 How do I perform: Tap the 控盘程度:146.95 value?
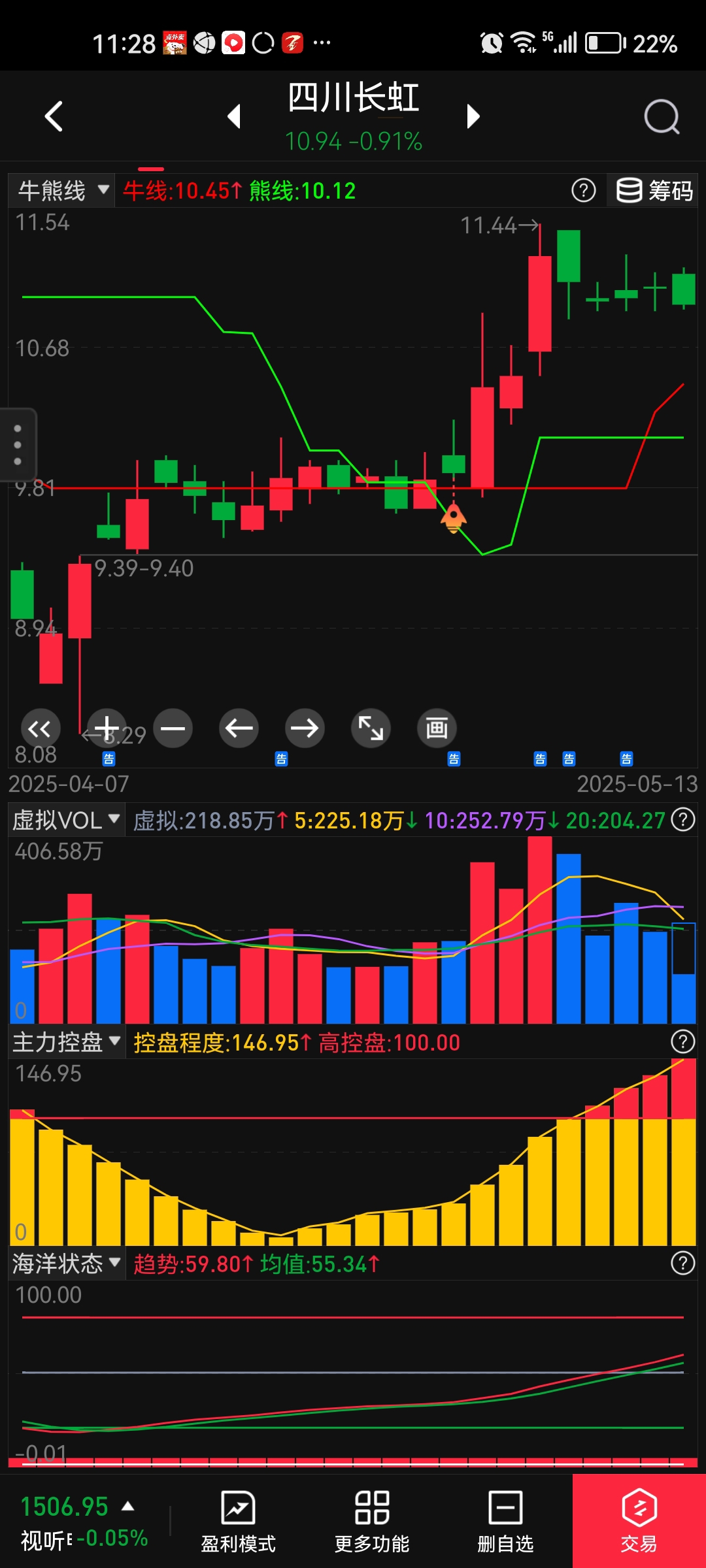pos(222,1043)
